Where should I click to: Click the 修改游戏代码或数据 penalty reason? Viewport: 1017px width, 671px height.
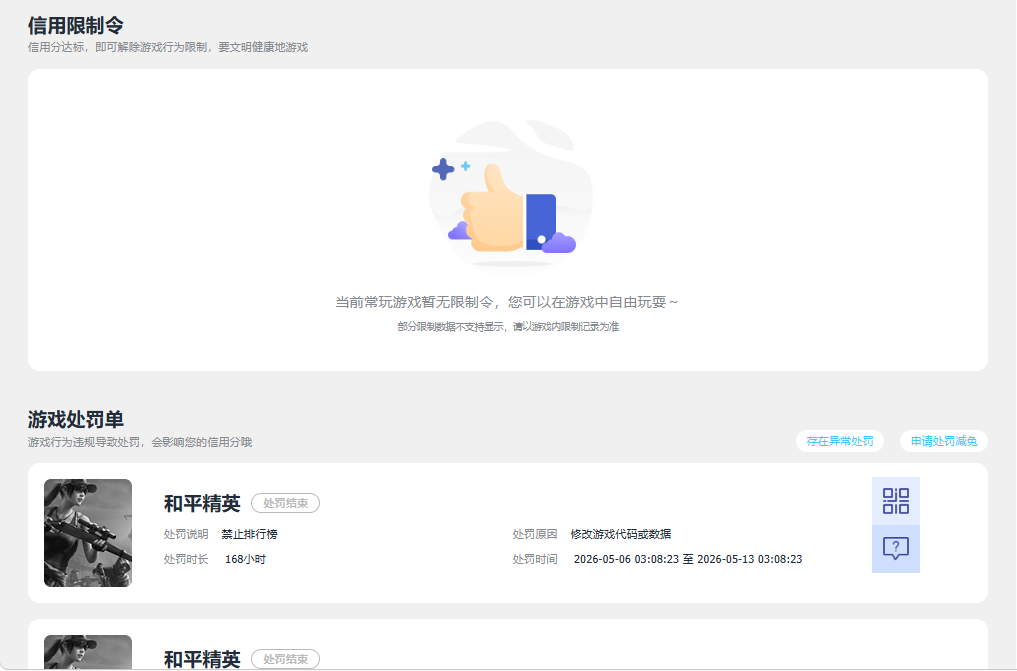621,534
